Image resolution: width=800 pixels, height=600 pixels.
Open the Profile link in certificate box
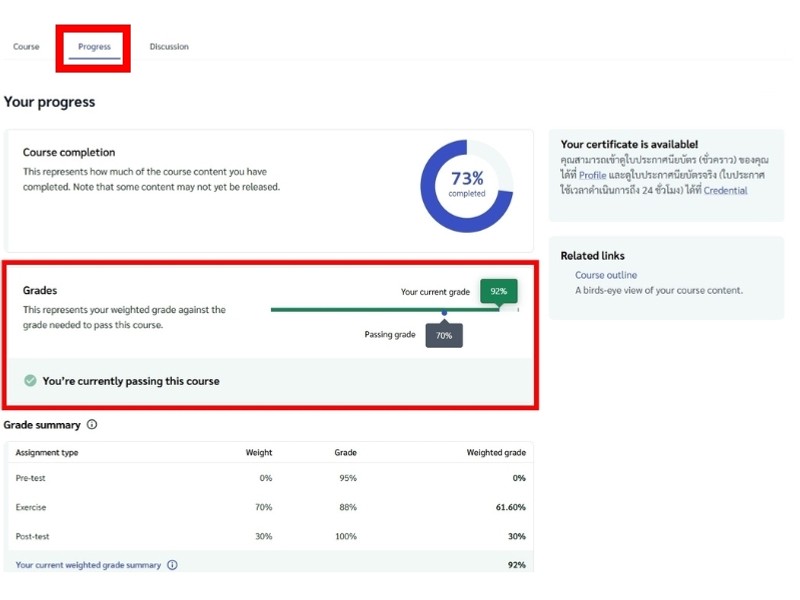[592, 175]
